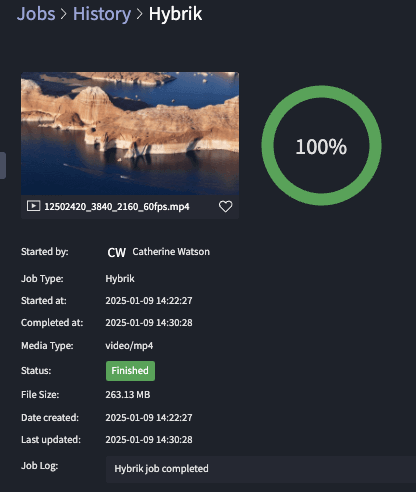Image resolution: width=416 pixels, height=492 pixels.
Task: Select the 263.13 MB file size value
Action: pos(128,395)
